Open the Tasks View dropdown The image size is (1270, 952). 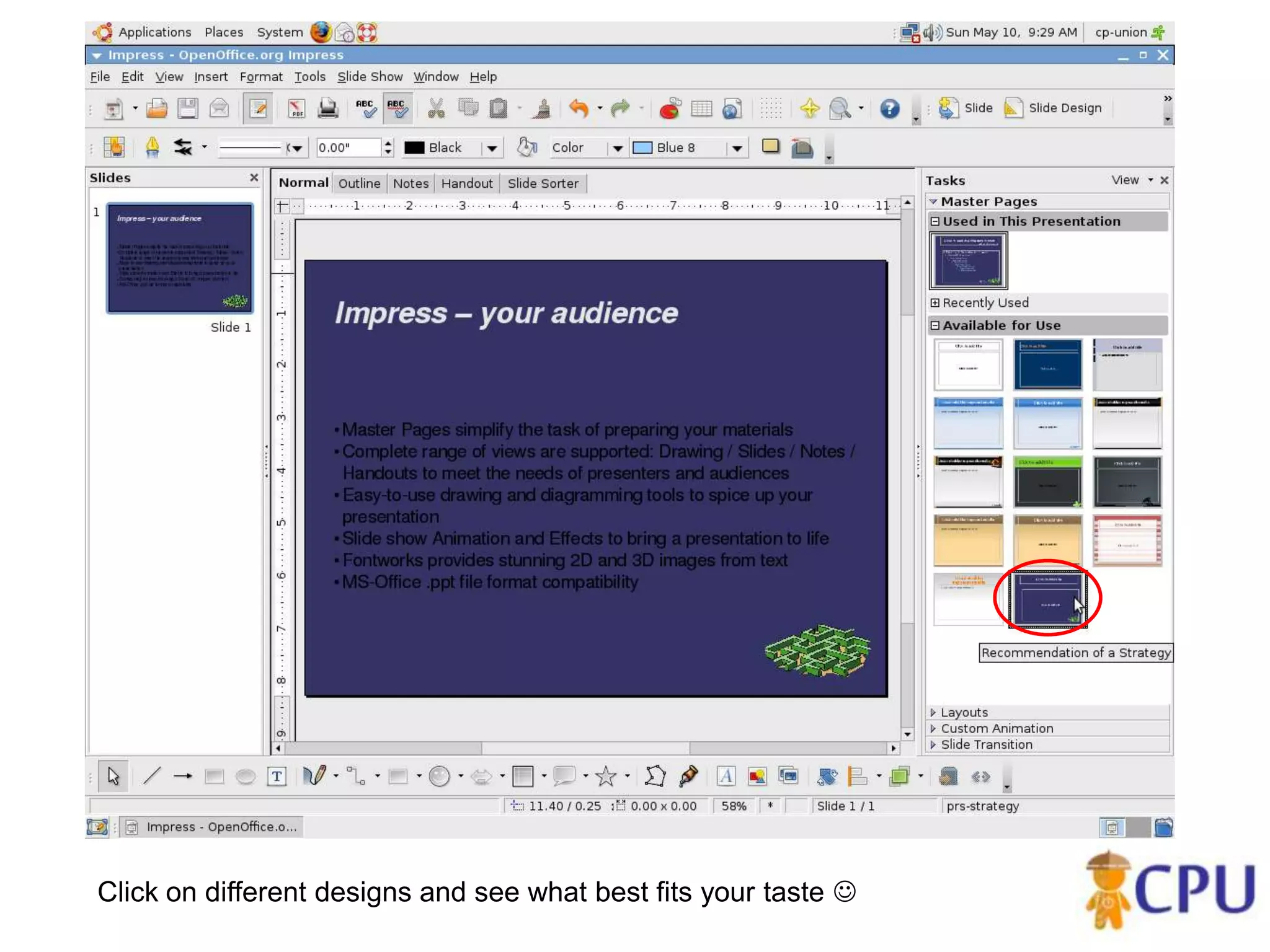[x=1132, y=180]
